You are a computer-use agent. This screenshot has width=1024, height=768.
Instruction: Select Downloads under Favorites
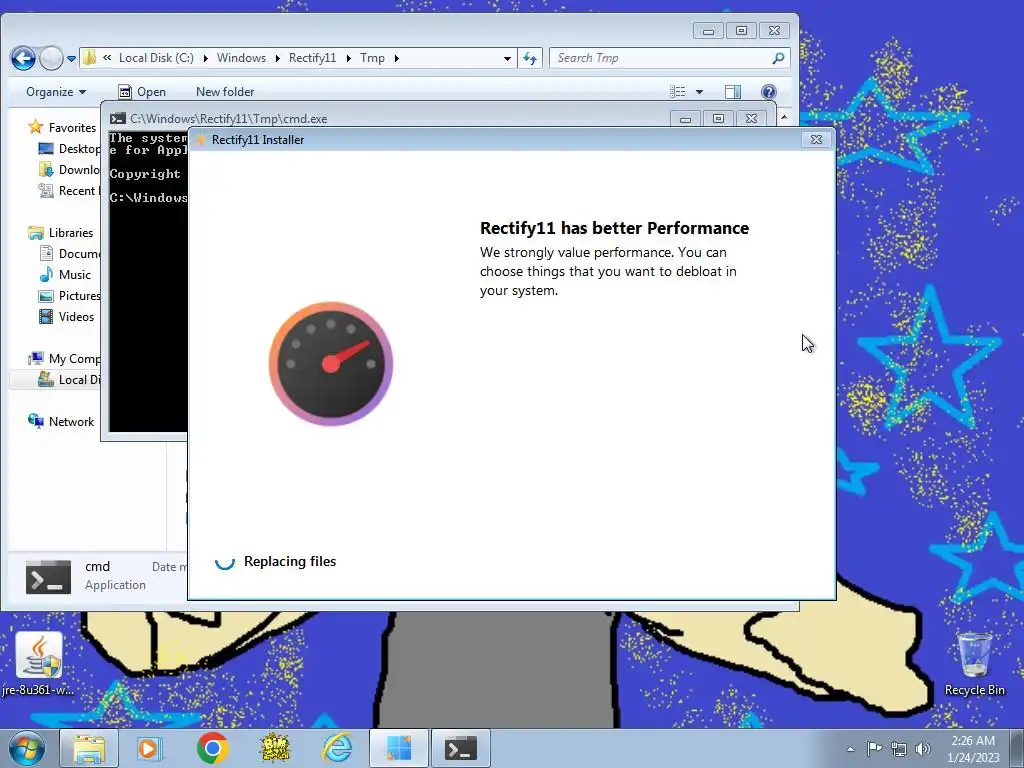click(x=69, y=170)
